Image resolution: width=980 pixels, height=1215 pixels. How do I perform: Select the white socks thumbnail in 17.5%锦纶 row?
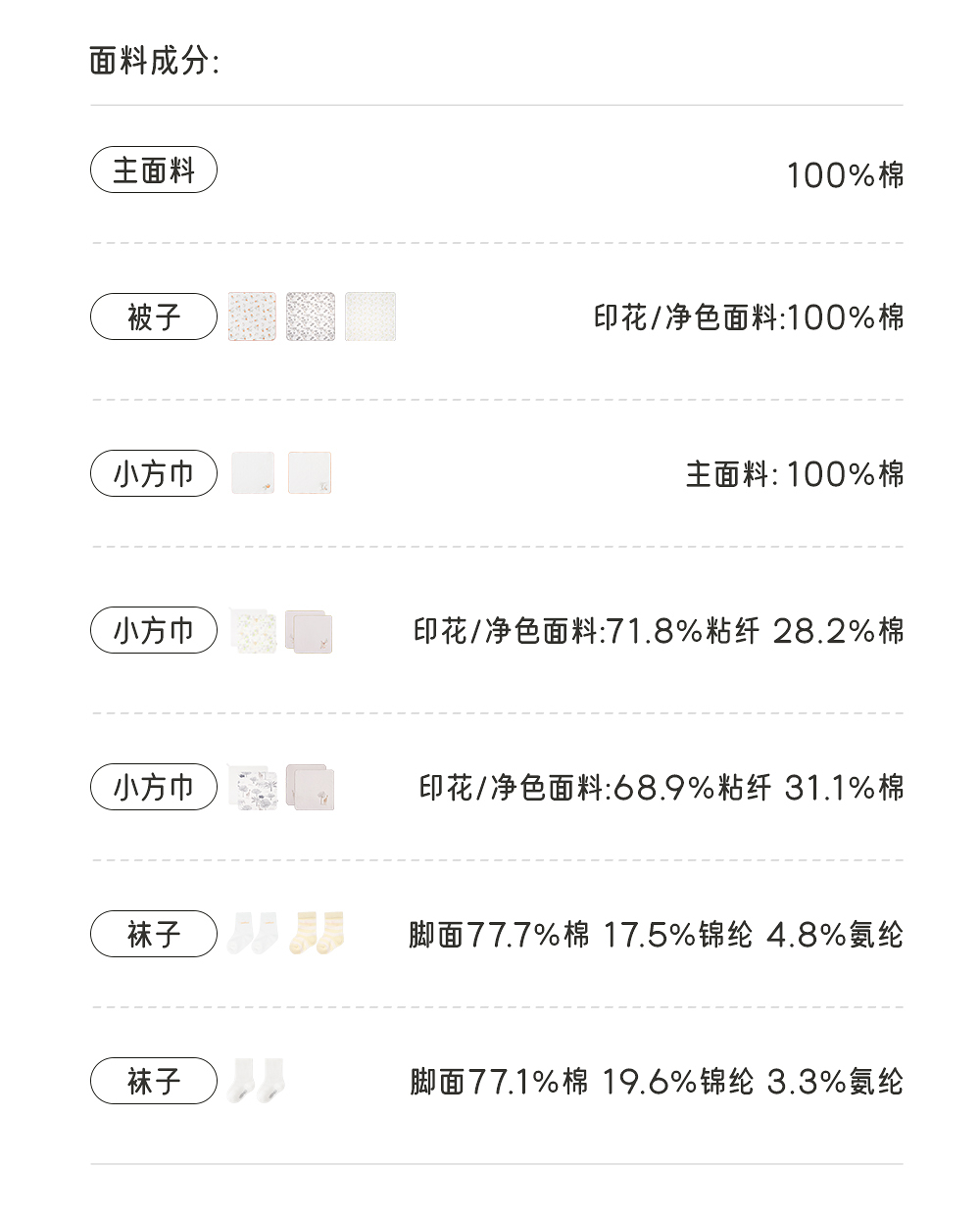pyautogui.click(x=253, y=934)
